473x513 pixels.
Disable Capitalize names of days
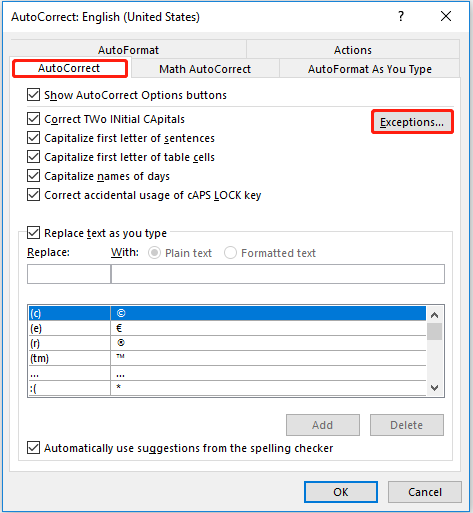tap(33, 176)
